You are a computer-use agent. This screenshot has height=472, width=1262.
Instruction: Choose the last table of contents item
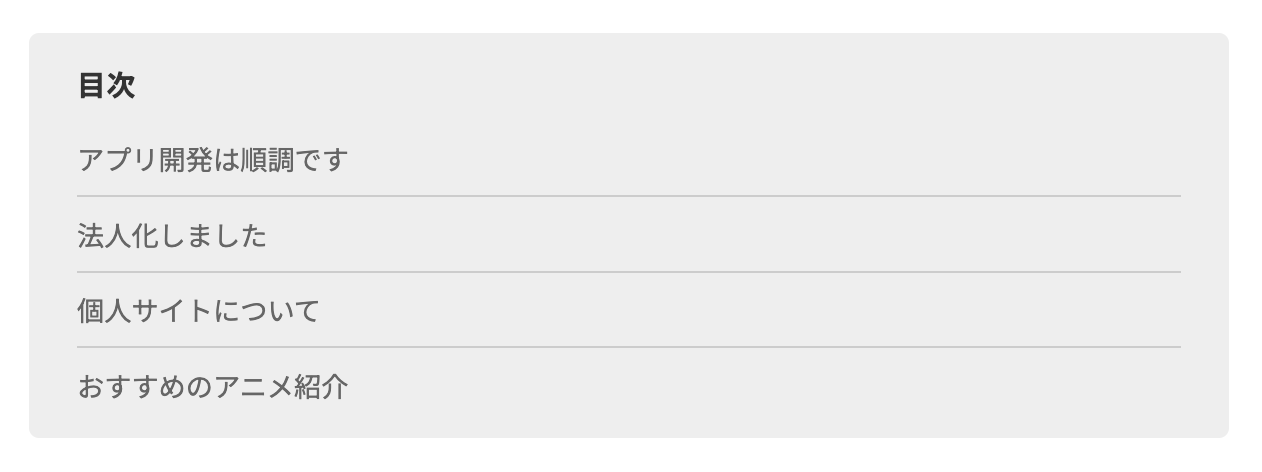[x=212, y=387]
